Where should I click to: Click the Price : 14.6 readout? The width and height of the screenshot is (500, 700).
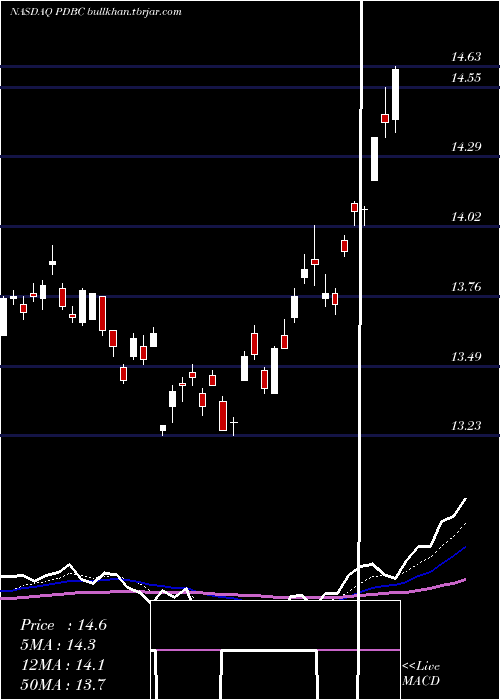[x=63, y=625]
